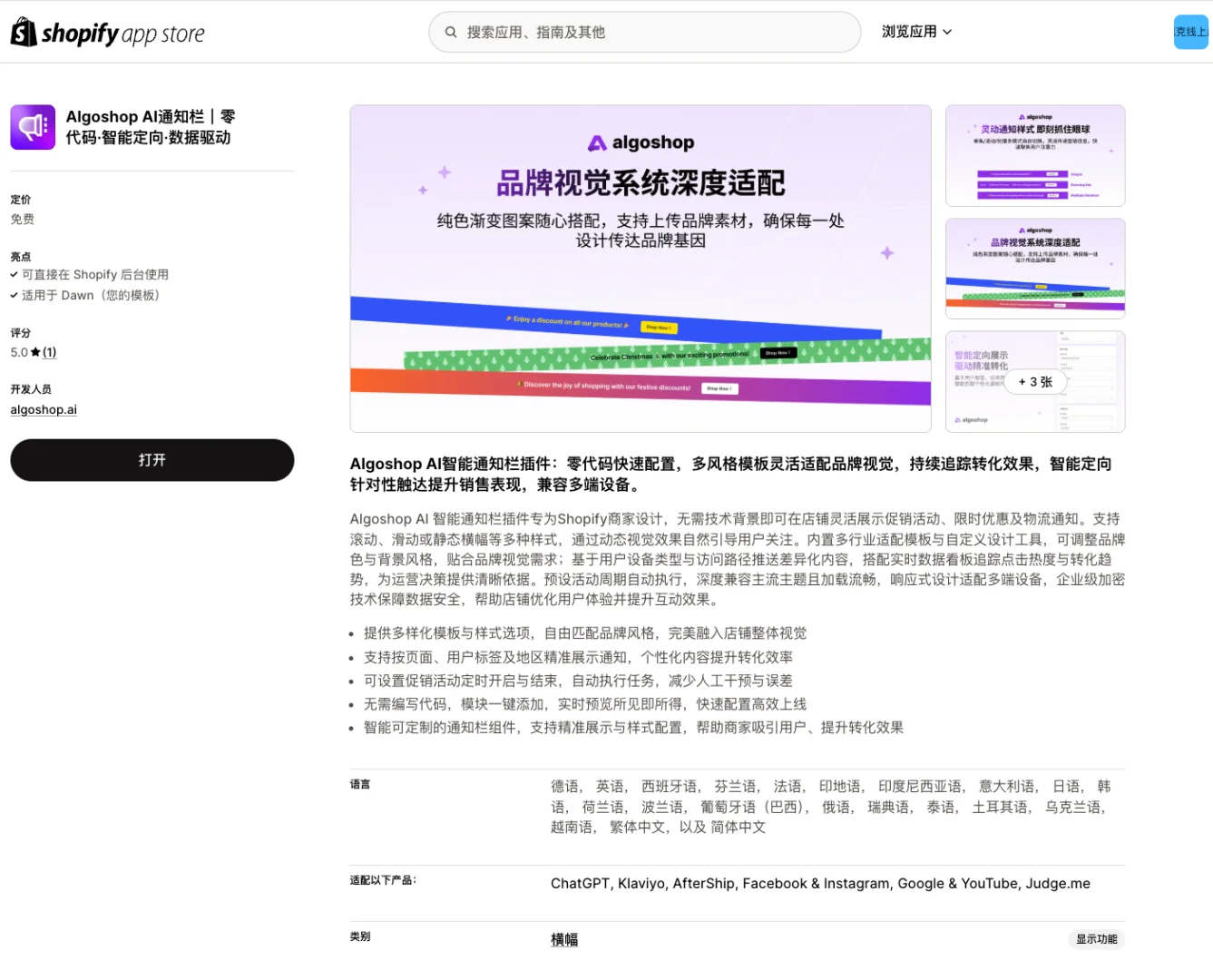The image size is (1213, 980).
Task: Expand the gallery via the + 3 张 overlay
Action: (1035, 382)
